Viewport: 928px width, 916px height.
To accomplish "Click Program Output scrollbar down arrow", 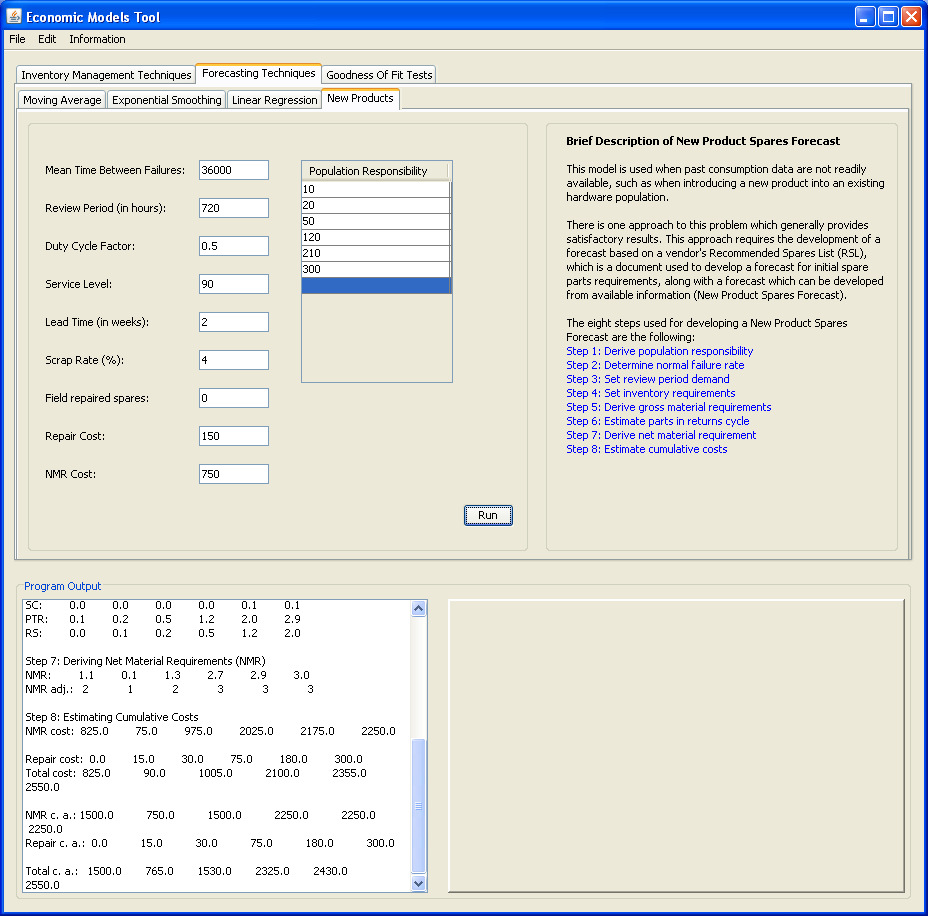I will [x=418, y=883].
